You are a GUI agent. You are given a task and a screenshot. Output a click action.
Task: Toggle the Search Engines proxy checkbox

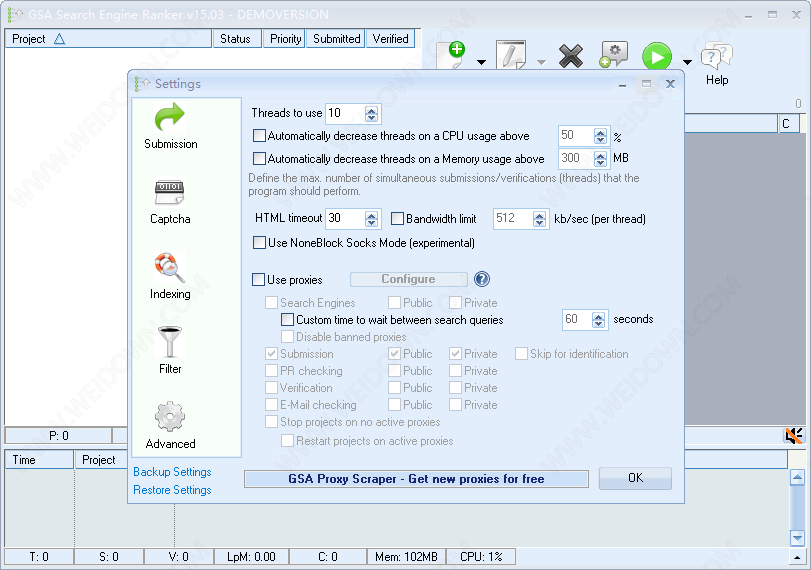pyautogui.click(x=271, y=303)
